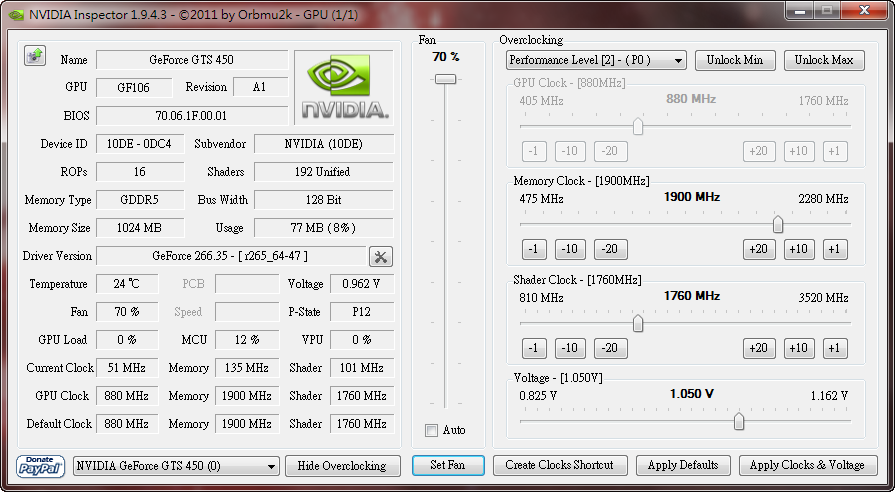
Task: Click the upload screenshot icon beside Name
Action: 34,56
